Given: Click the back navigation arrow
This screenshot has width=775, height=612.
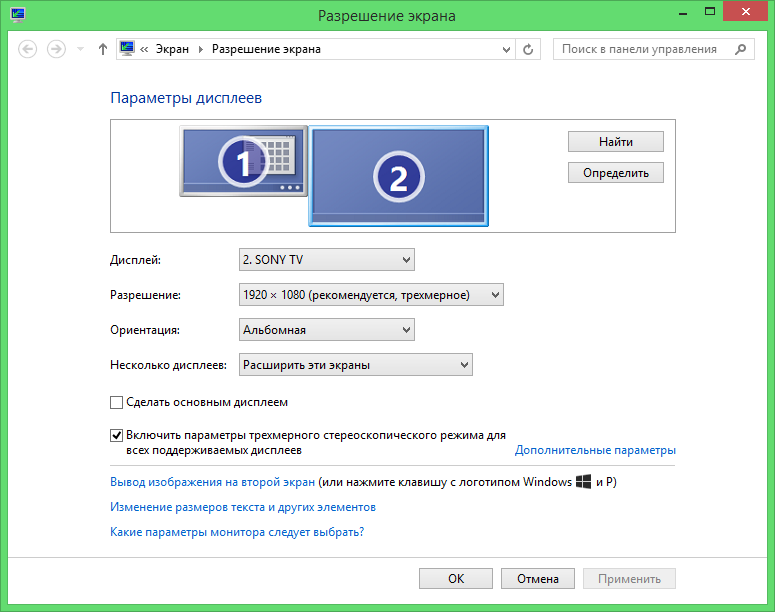Looking at the screenshot, I should (x=28, y=49).
